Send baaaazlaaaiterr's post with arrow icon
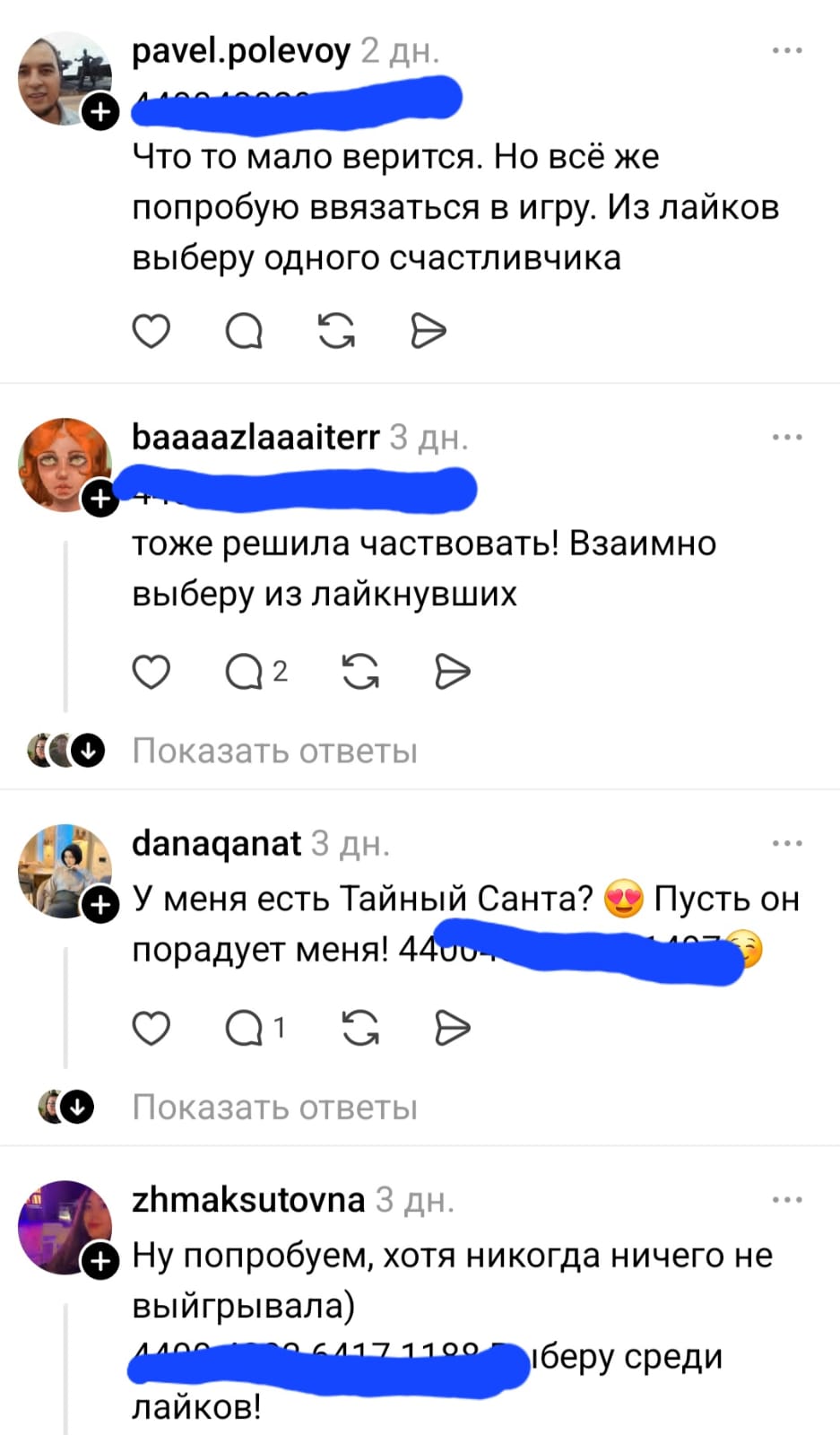The image size is (840, 1435). (453, 671)
